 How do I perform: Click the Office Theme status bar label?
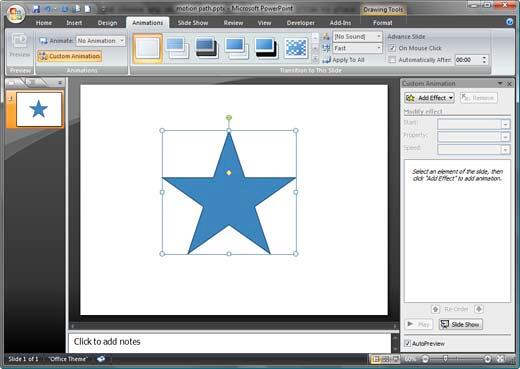[x=68, y=359]
